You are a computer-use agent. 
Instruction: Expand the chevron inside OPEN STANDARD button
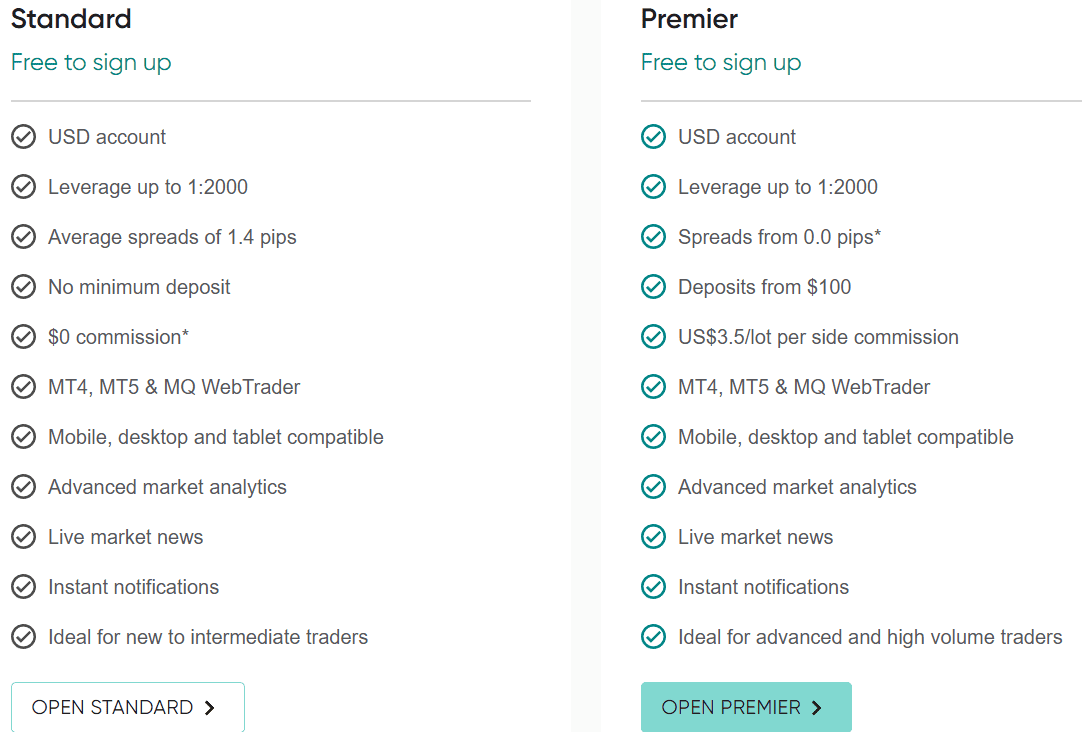coord(209,706)
